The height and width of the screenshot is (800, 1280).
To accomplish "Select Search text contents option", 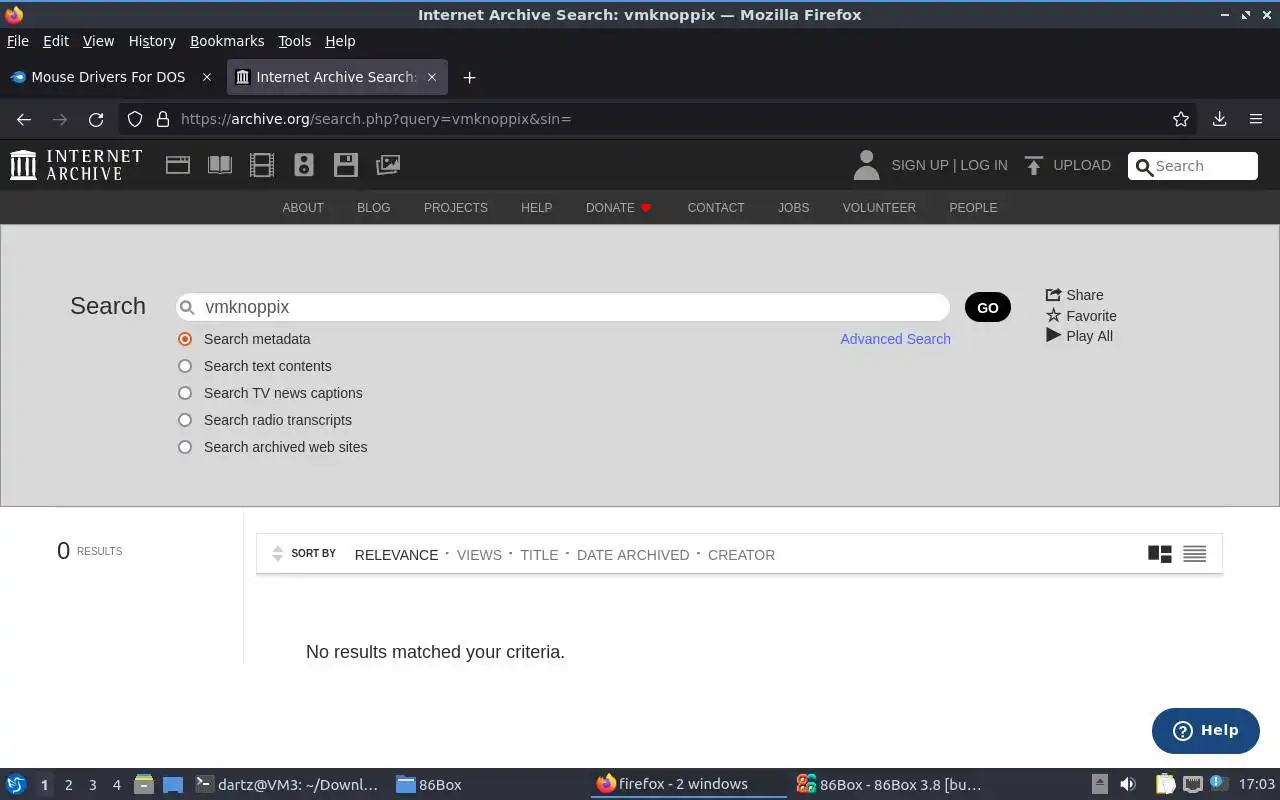I will coord(185,366).
